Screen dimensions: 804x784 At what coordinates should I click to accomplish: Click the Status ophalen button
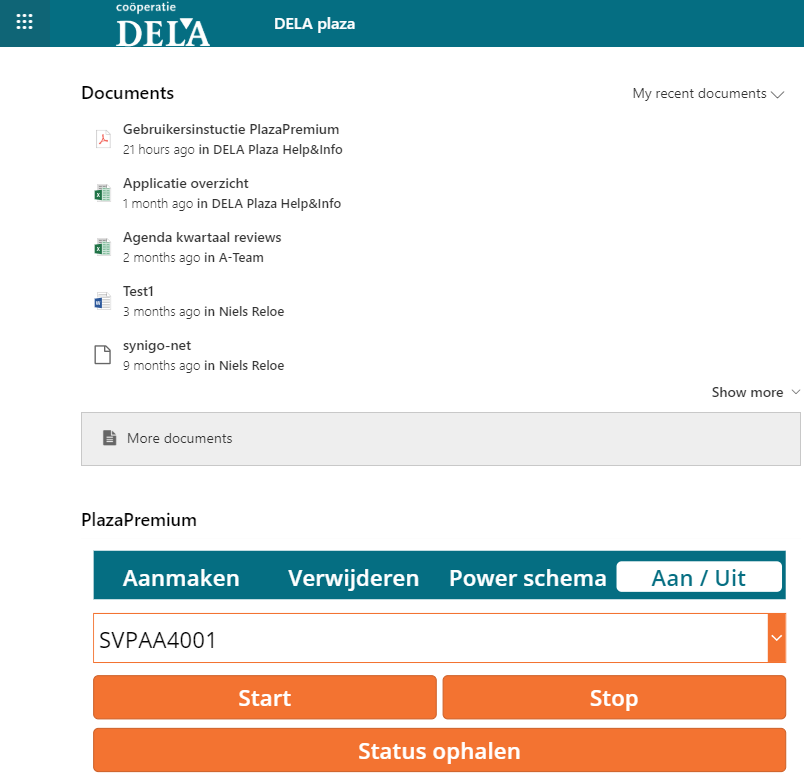pos(439,750)
